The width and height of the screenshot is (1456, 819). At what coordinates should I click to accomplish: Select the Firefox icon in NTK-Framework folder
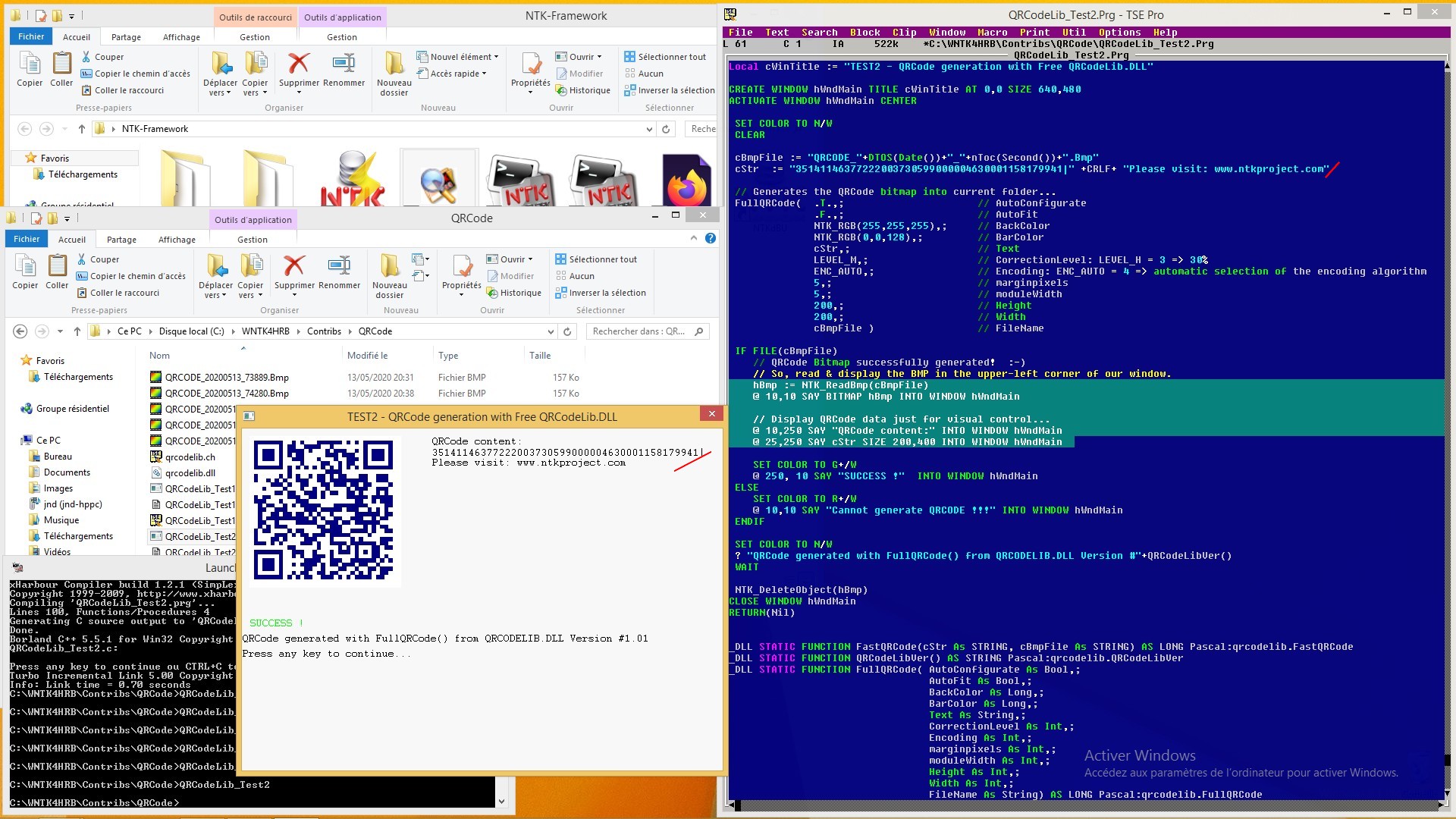(687, 180)
